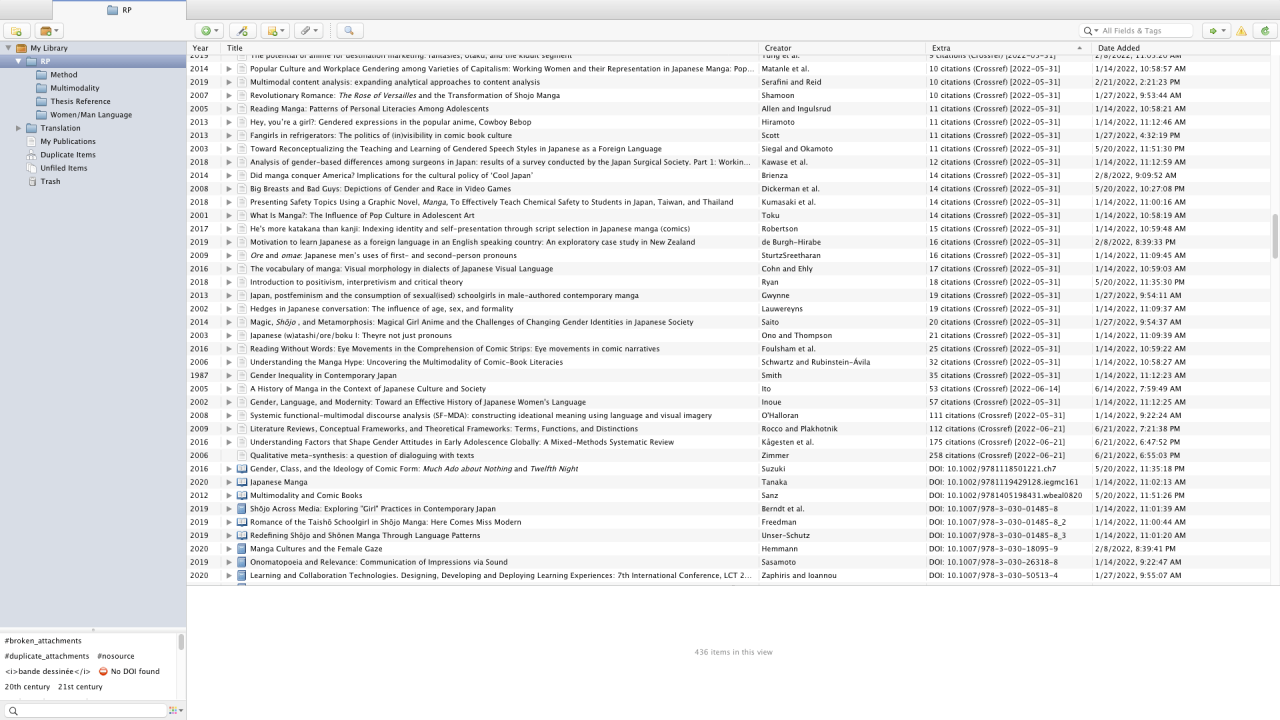This screenshot has height=720, width=1280.
Task: Sort by the Title column header
Action: point(490,48)
